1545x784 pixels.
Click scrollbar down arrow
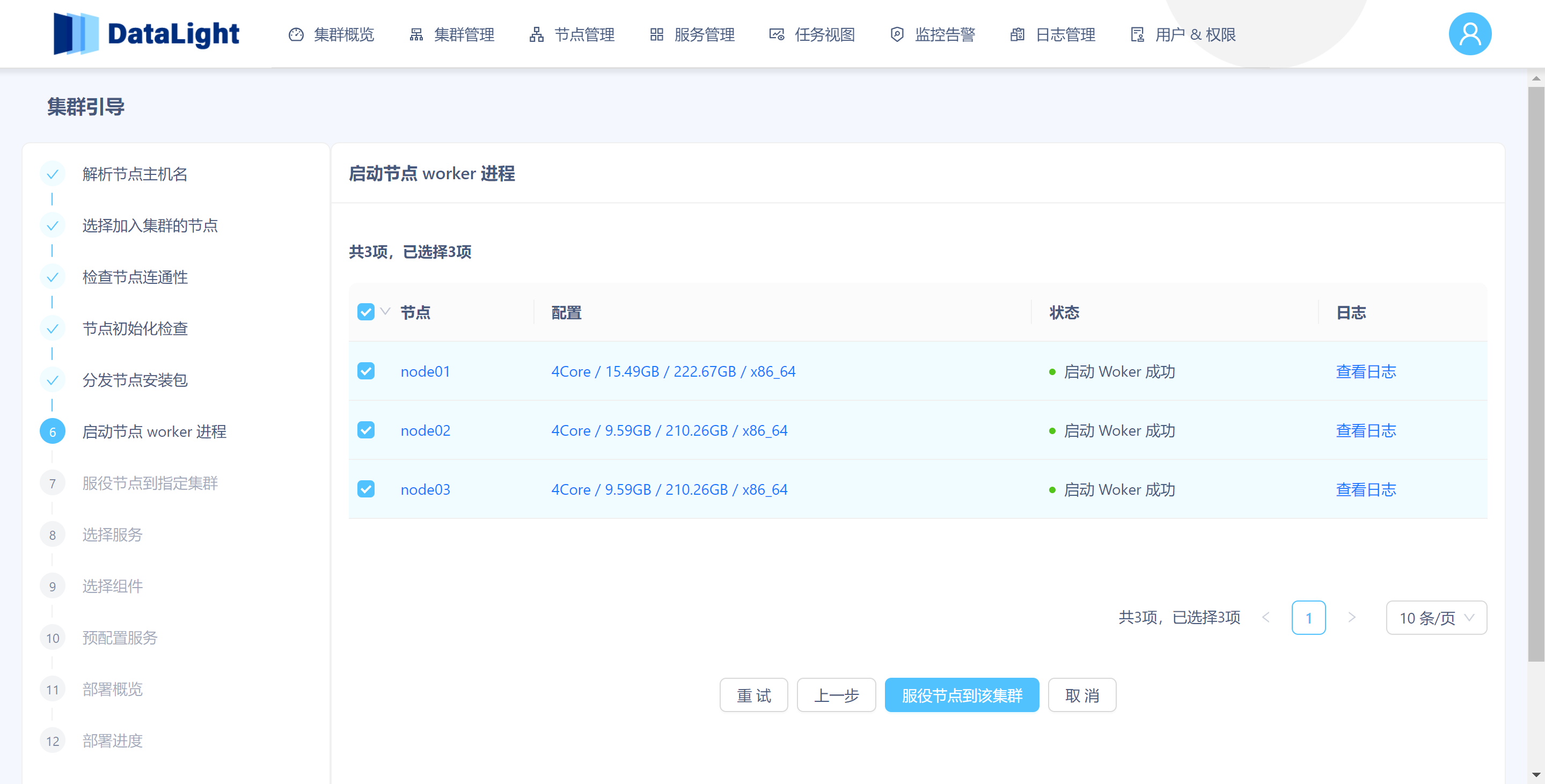coord(1536,775)
